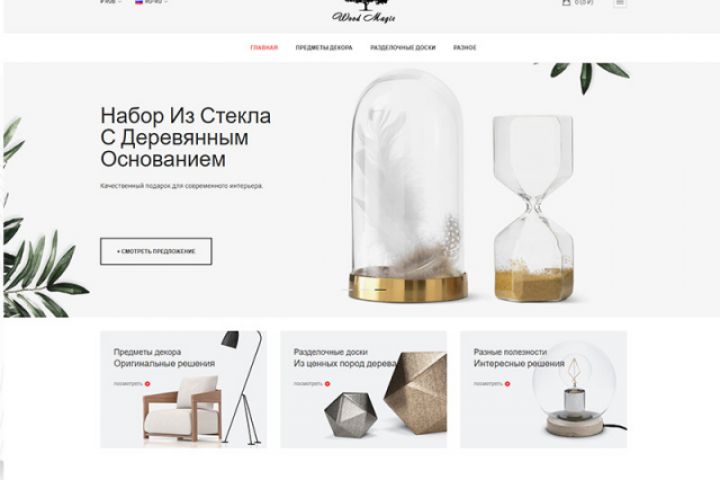720x480 pixels.
Task: Open the Разное menu item
Action: (465, 47)
